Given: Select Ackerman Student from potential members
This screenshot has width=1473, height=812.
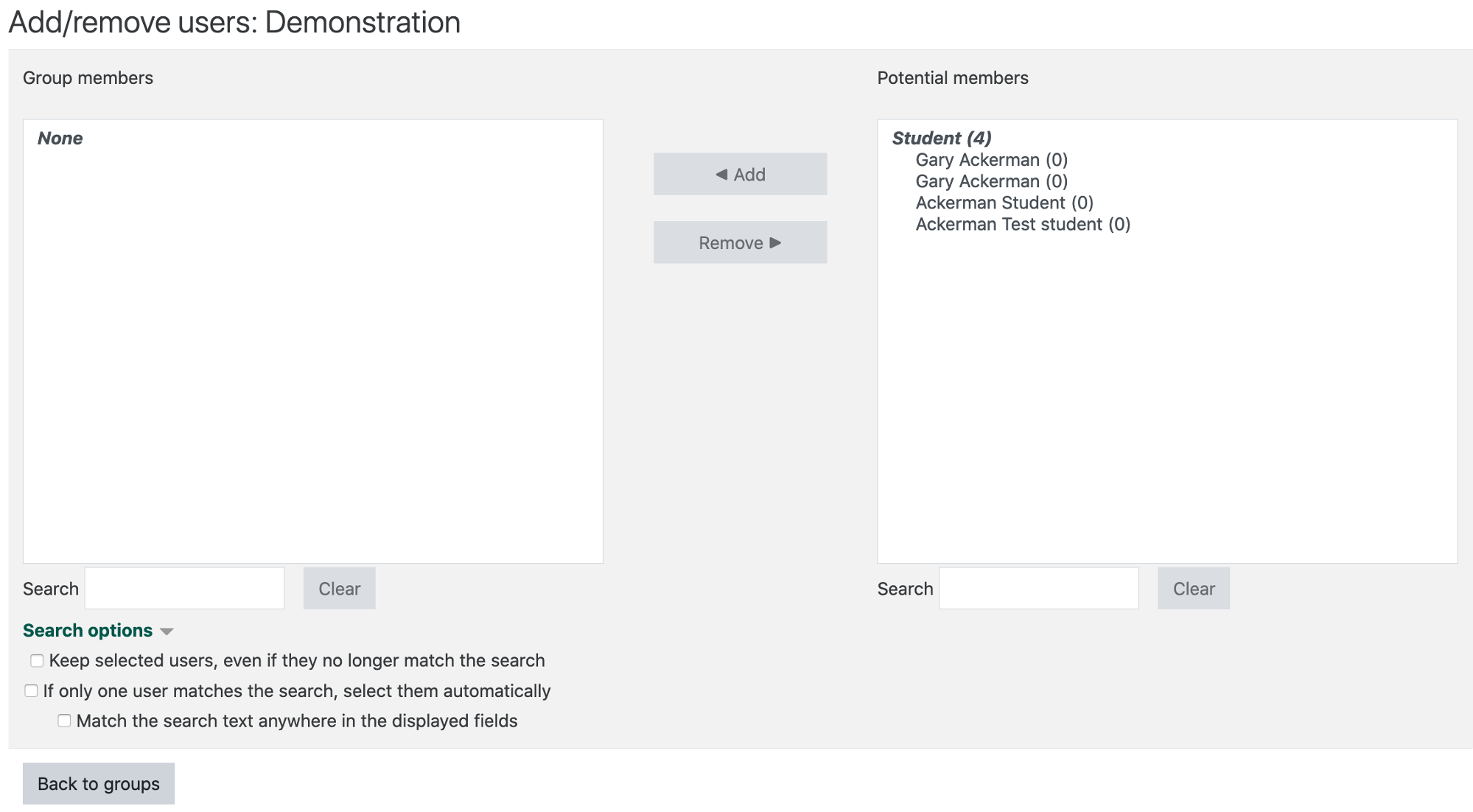Looking at the screenshot, I should tap(1004, 203).
